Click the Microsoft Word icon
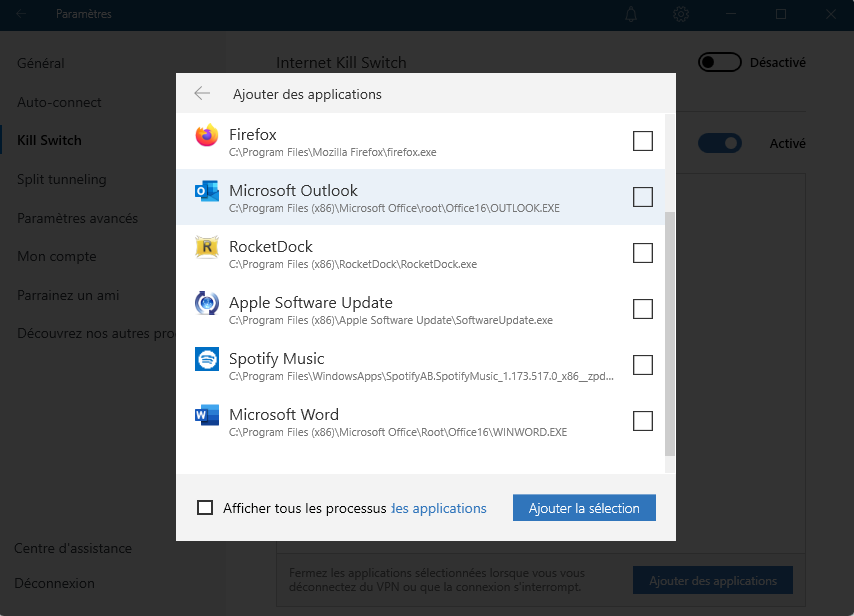The width and height of the screenshot is (854, 616). (207, 416)
